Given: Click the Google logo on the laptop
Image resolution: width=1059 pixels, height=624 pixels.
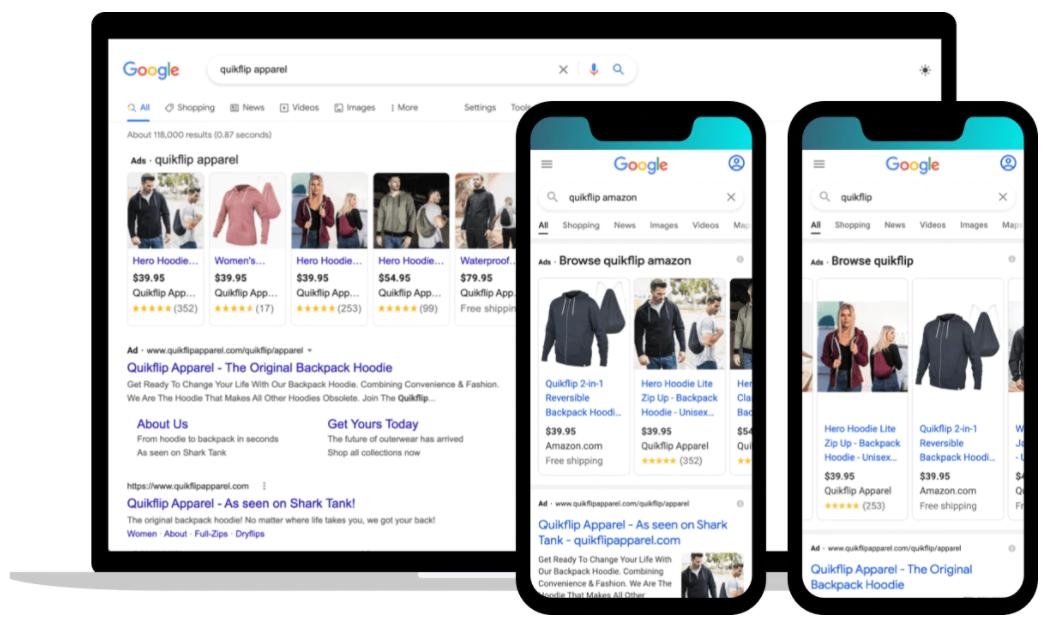Looking at the screenshot, I should 151,70.
